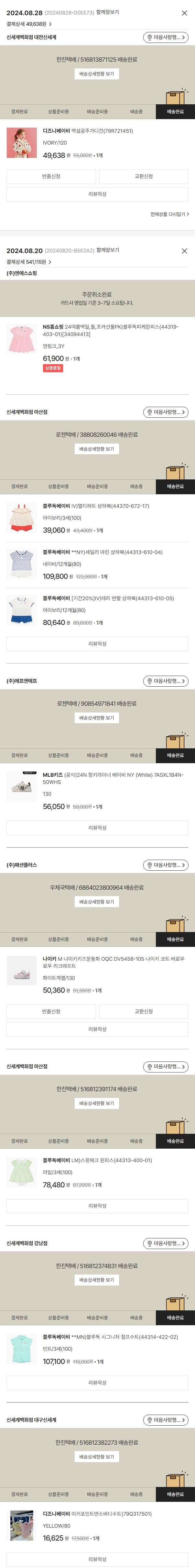Tap location pin button beside 신세계백화점 강남점
Screen dimensions: 195x1568
click(166, 1243)
